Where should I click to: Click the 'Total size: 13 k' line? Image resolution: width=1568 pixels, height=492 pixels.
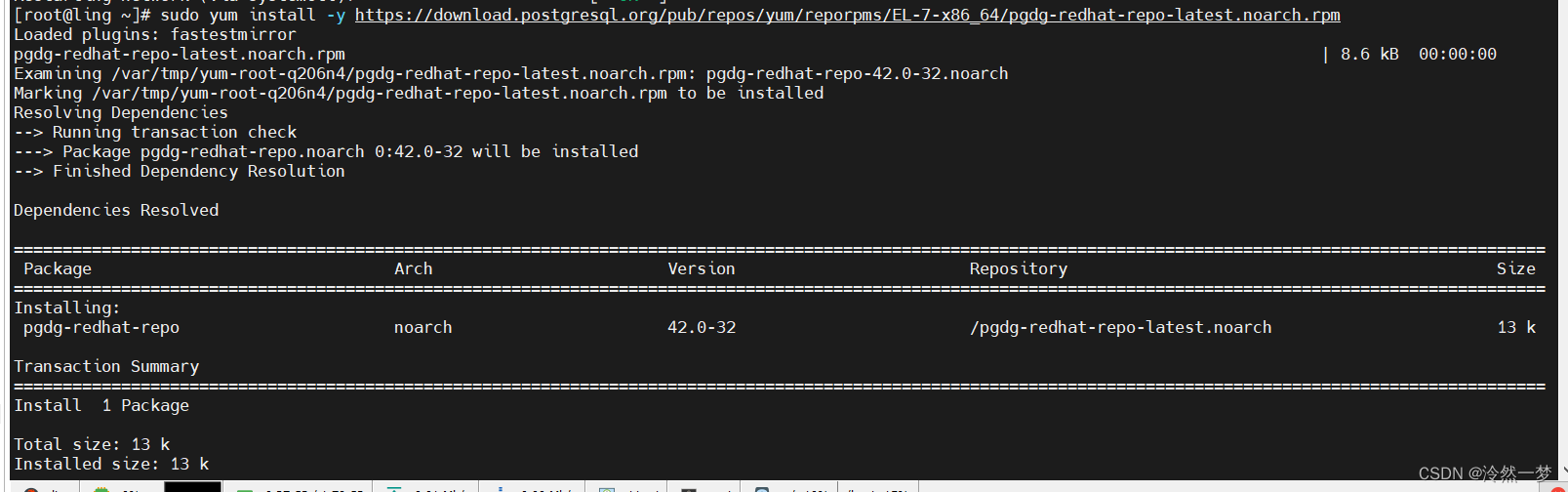(x=92, y=444)
